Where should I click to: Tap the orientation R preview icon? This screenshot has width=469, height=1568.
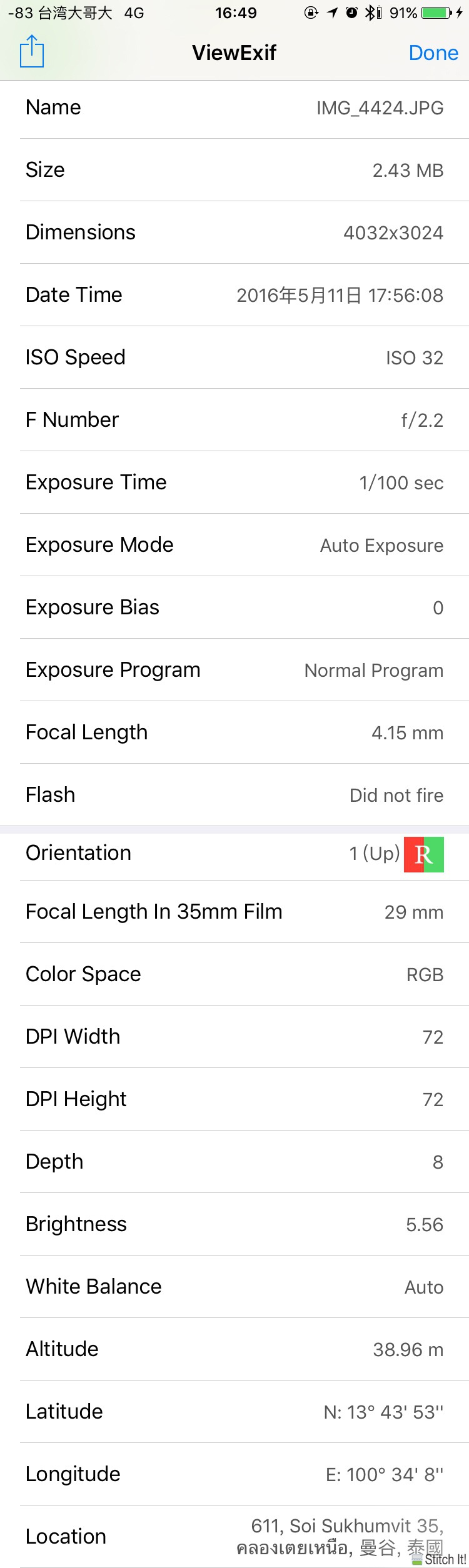[424, 854]
